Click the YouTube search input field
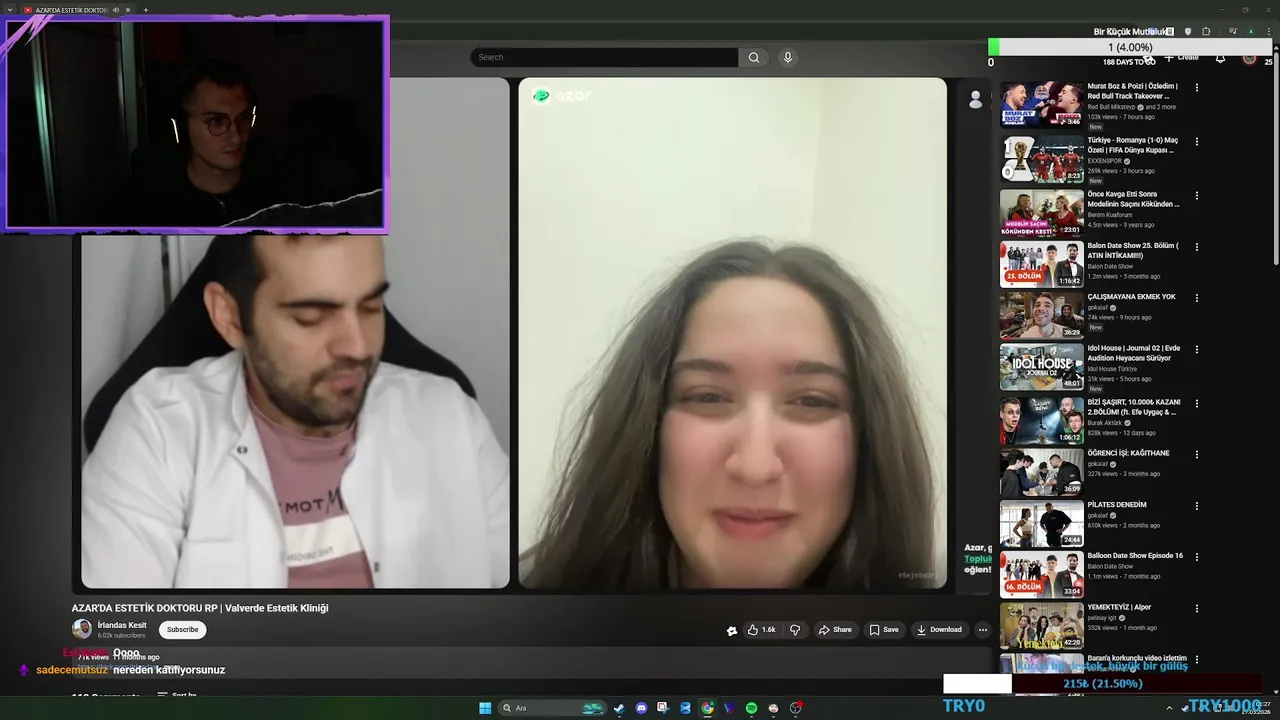 pyautogui.click(x=604, y=57)
